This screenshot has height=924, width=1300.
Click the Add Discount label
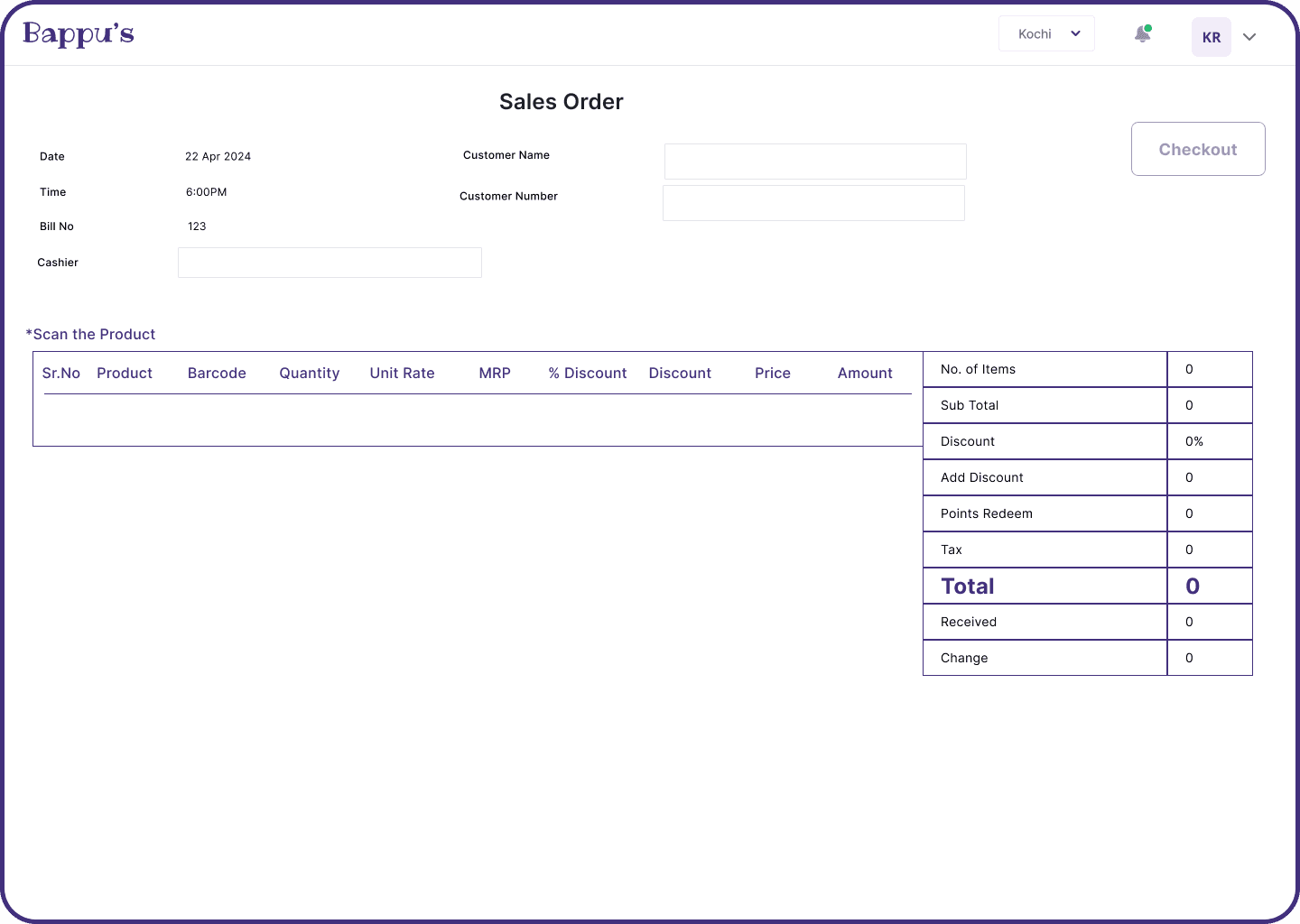click(982, 477)
